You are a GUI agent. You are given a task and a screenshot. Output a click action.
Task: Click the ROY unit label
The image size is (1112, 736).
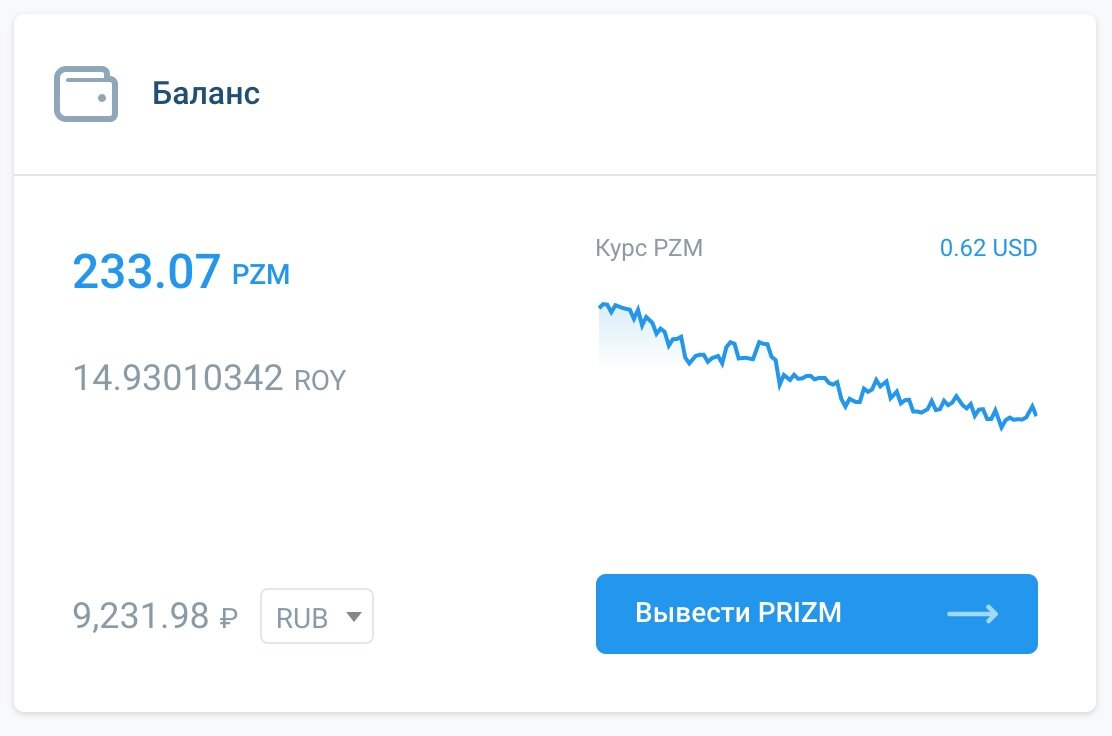[x=319, y=380]
